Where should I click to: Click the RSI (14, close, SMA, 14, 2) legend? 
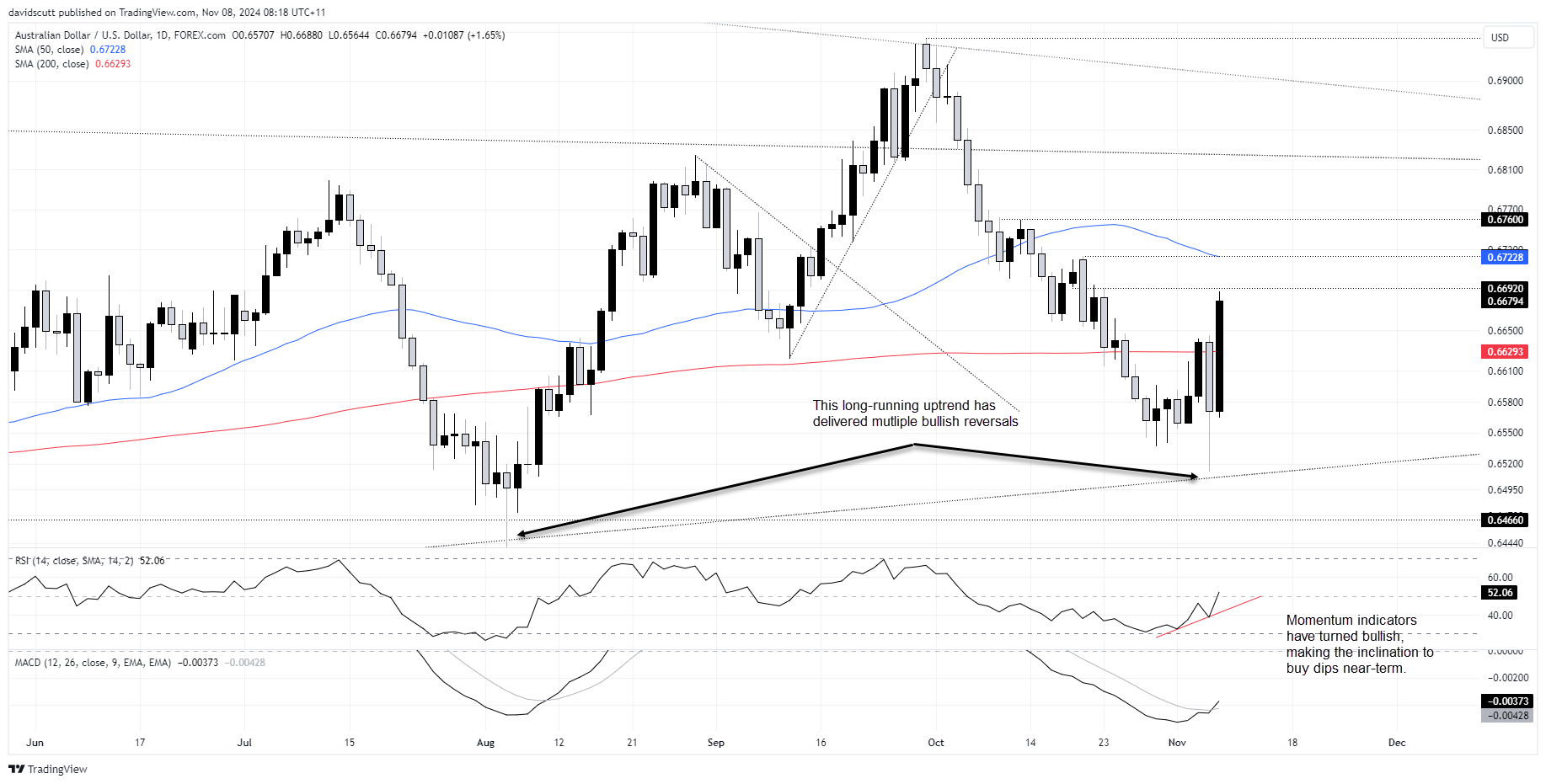[x=89, y=561]
